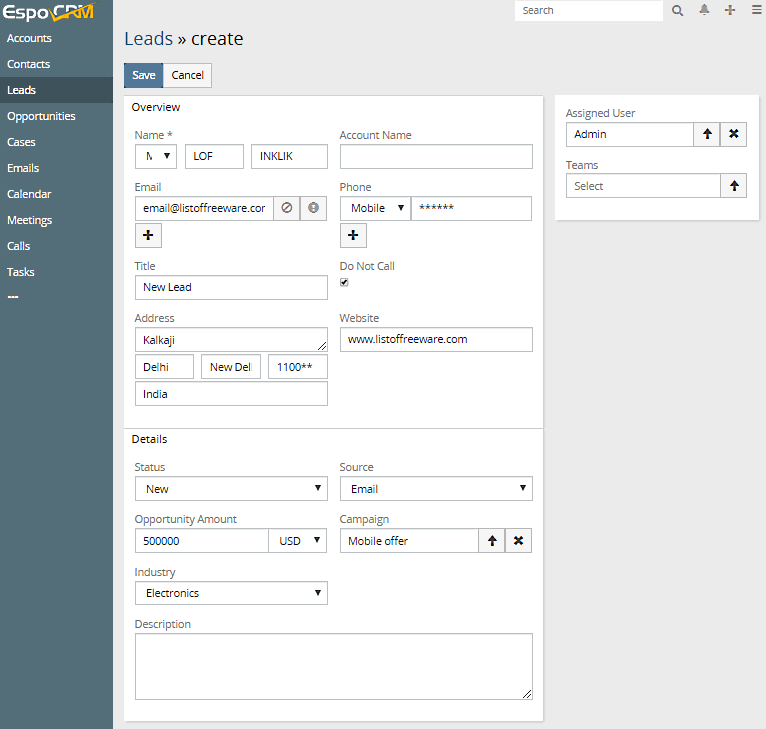The image size is (766, 729).
Task: Cancel lead creation
Action: [x=188, y=75]
